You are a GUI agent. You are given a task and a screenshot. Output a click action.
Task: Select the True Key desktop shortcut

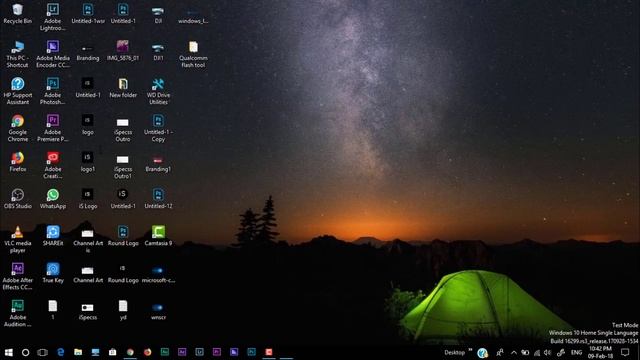[53, 273]
